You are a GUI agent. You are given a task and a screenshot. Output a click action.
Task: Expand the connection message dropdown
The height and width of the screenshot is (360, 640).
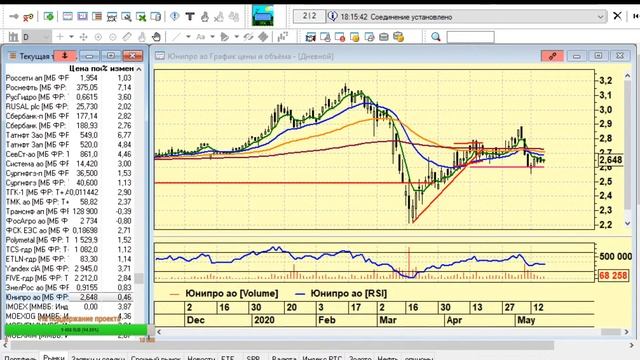coord(600,17)
